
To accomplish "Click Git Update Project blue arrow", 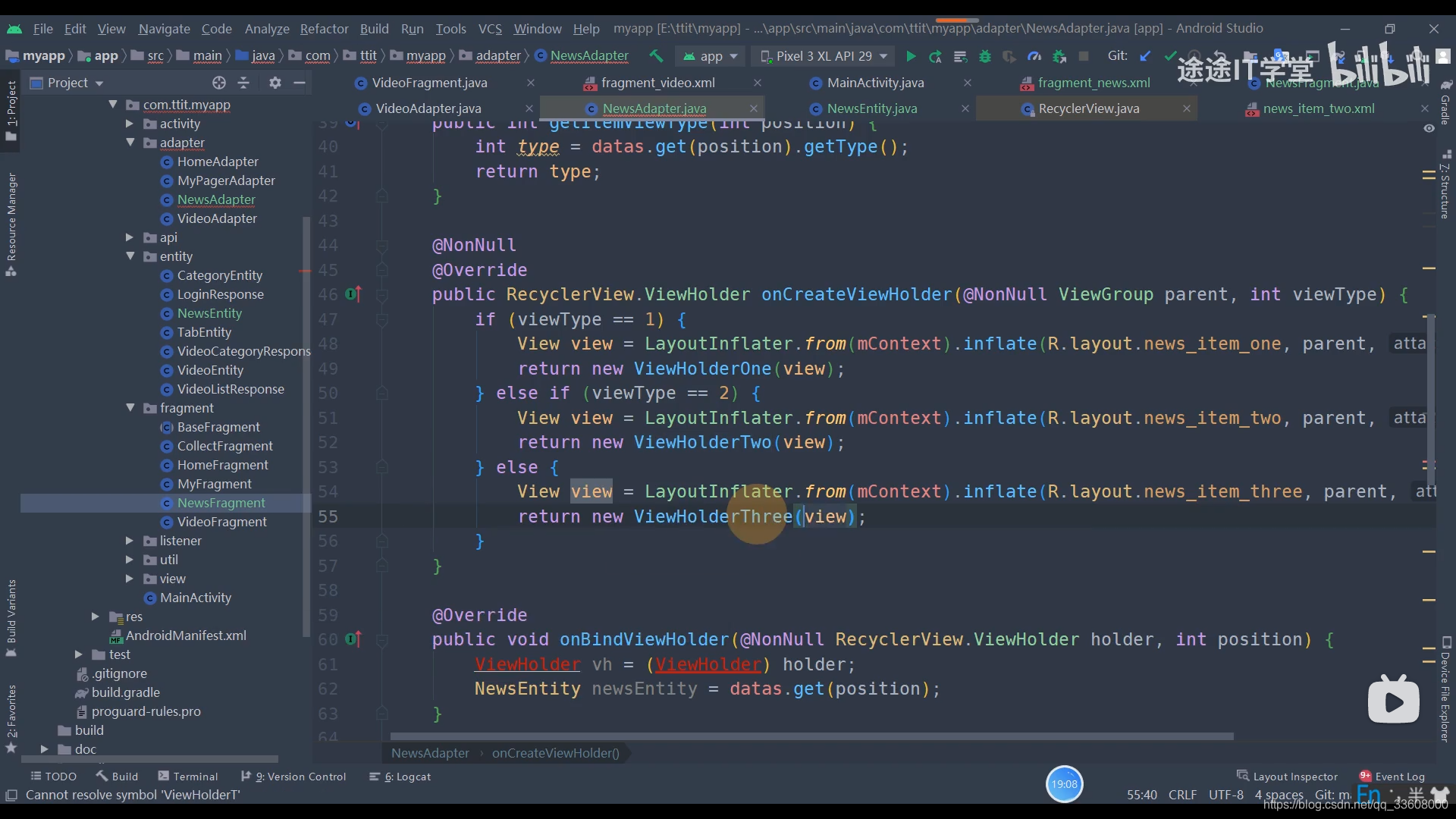I will [x=1145, y=56].
